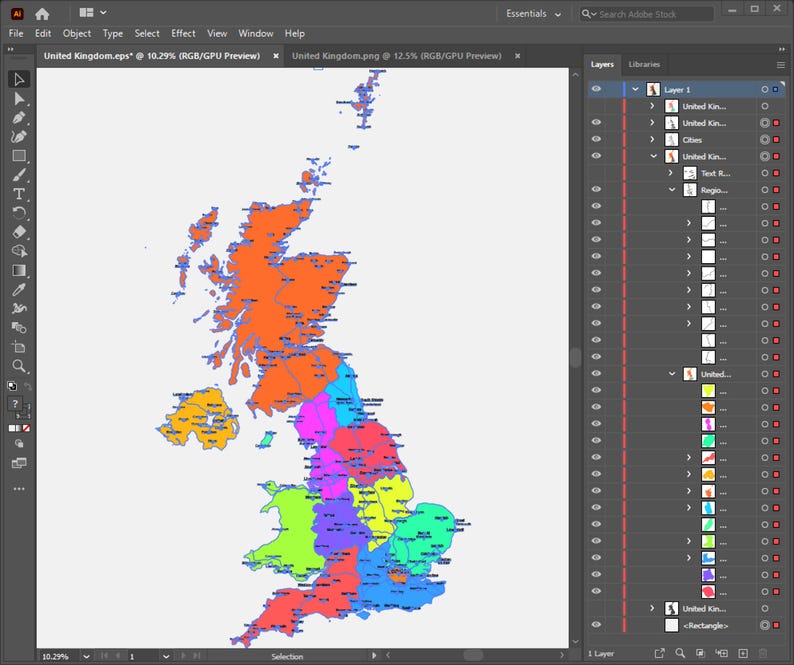The image size is (794, 665).
Task: Switch to United Kingdom.png tab
Action: tap(396, 56)
